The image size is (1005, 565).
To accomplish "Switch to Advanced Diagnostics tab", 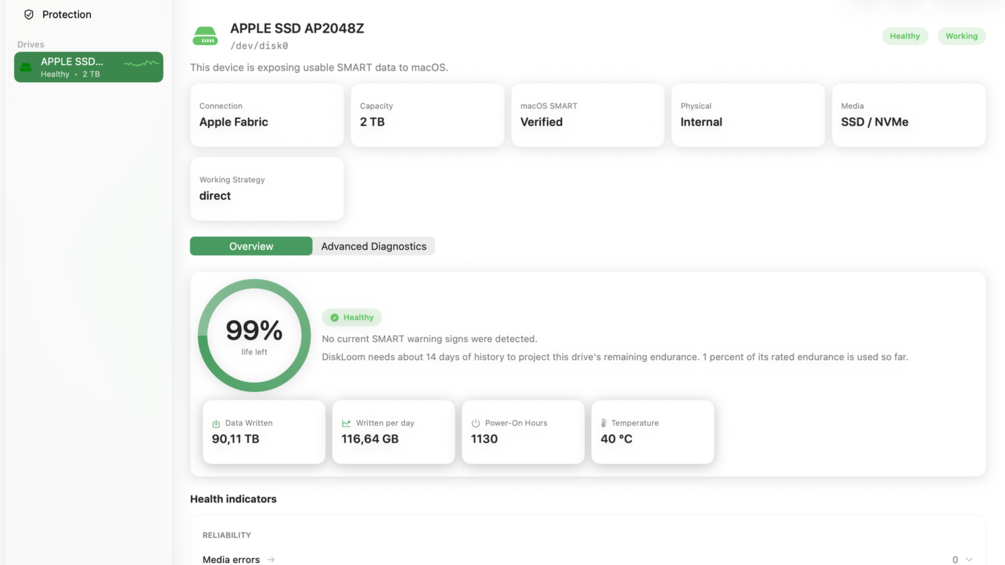I will (374, 246).
